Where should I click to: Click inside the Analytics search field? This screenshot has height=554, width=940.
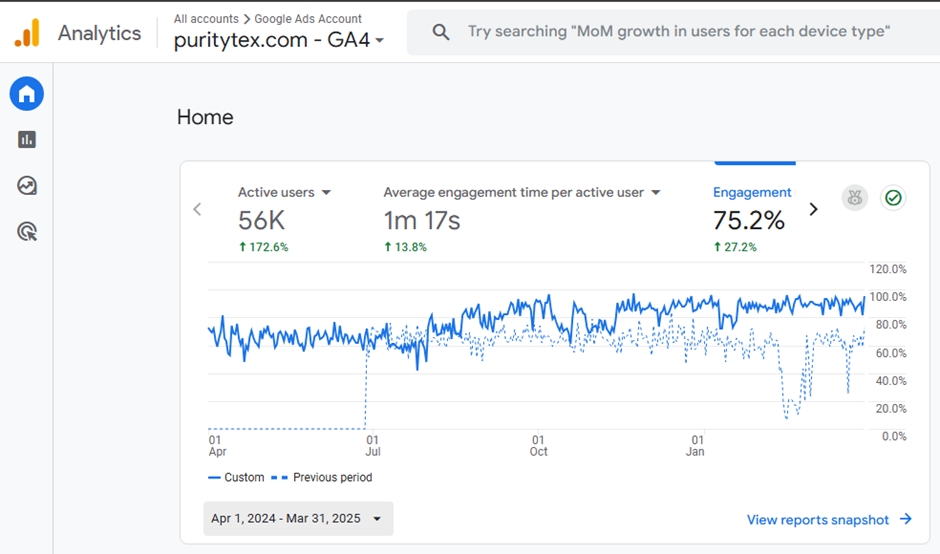[x=680, y=32]
